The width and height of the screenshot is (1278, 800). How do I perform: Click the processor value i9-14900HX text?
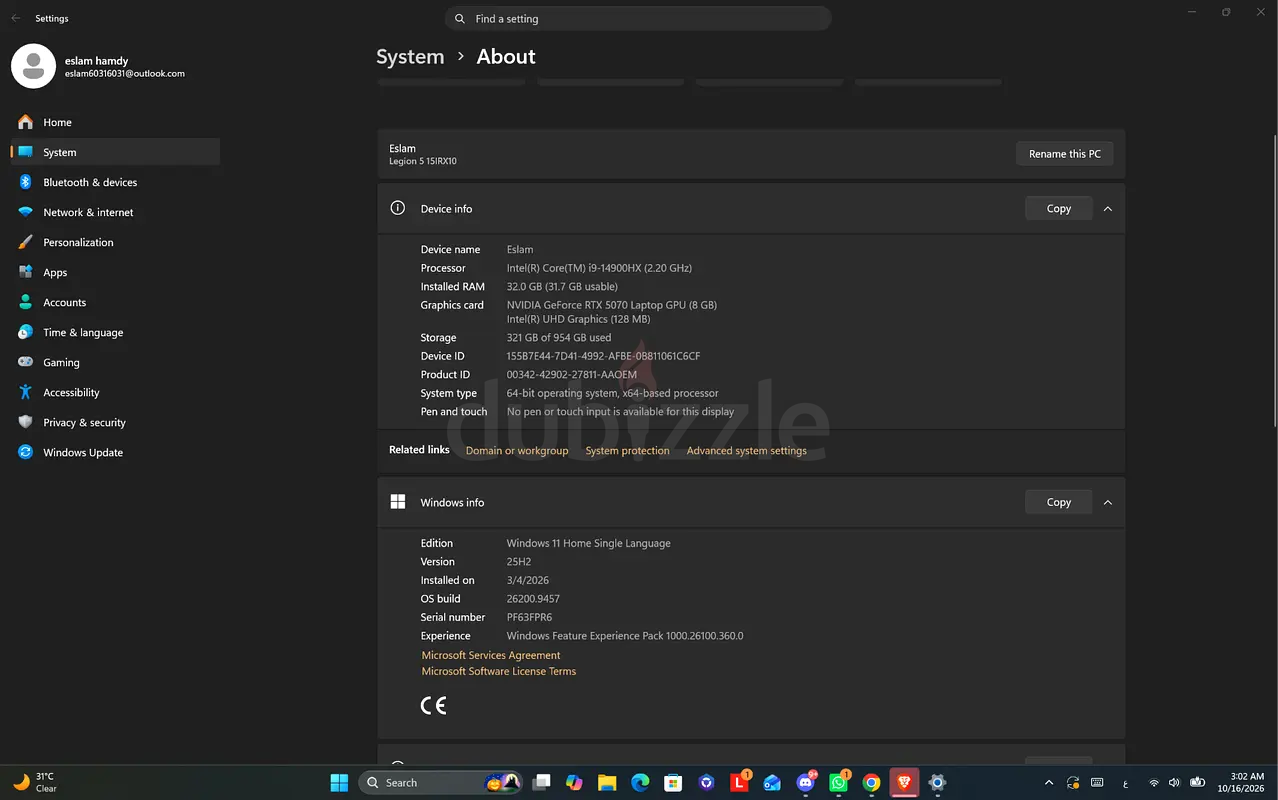click(x=599, y=268)
